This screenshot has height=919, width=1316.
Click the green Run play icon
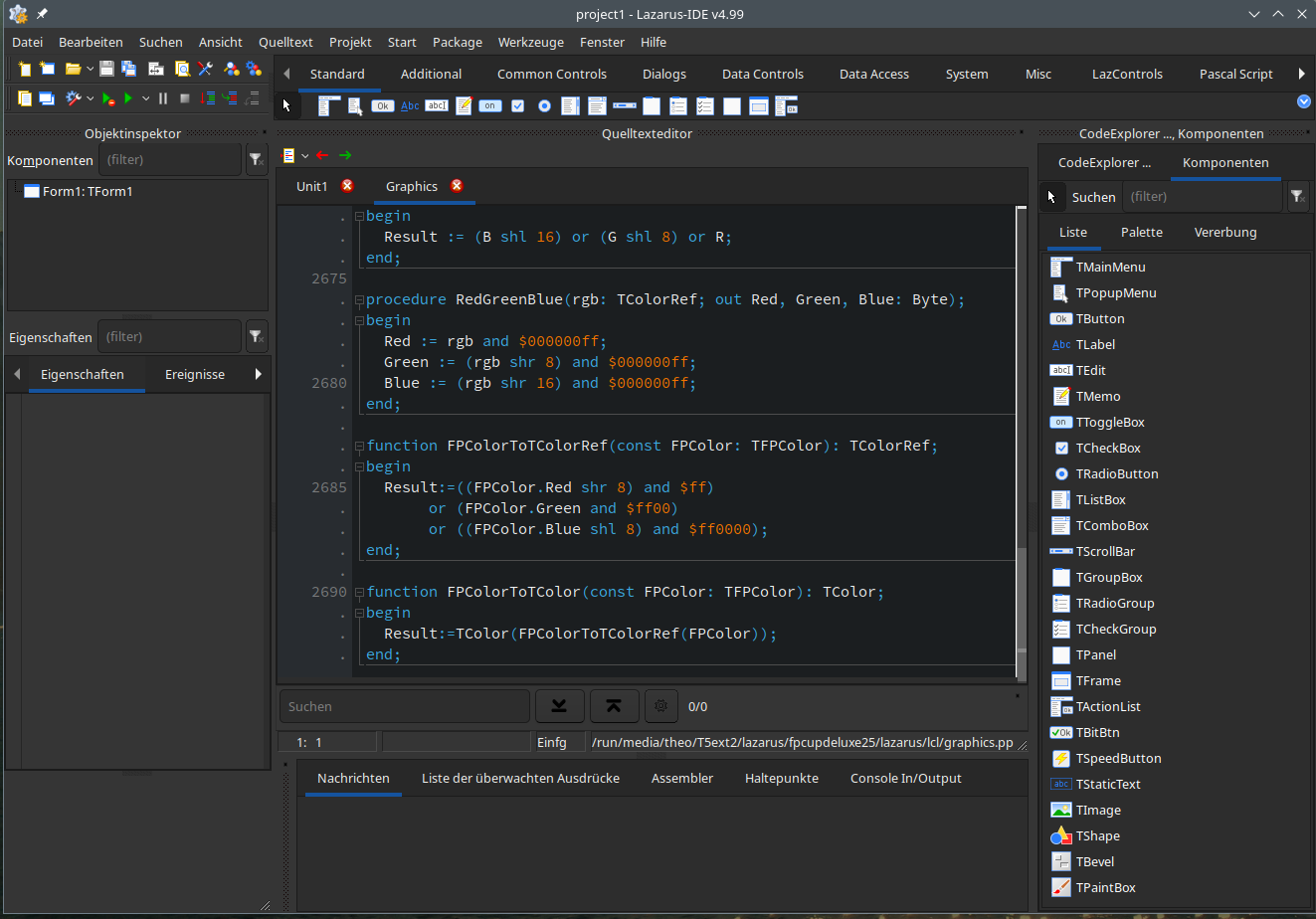click(x=128, y=98)
